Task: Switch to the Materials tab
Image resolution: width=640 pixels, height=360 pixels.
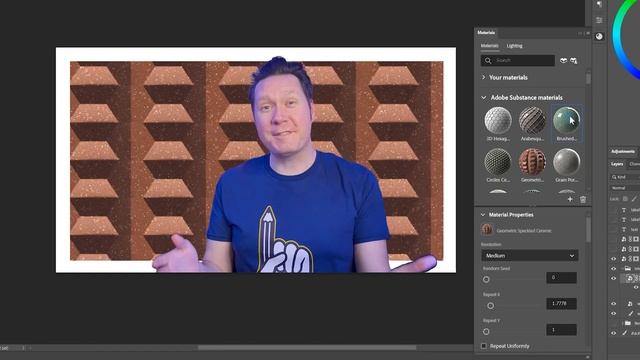Action: [x=489, y=46]
